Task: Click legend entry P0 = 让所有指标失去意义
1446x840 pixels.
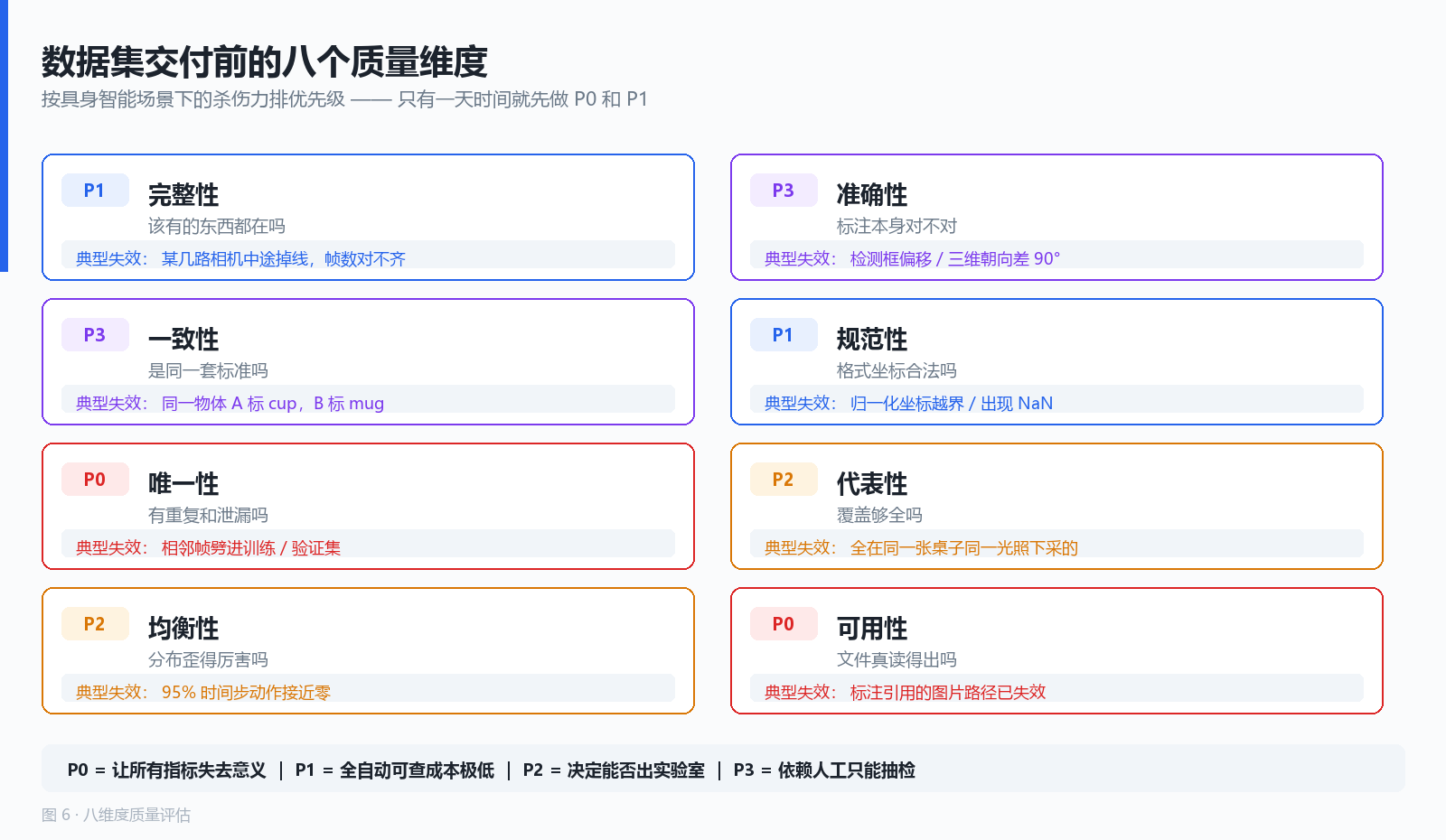Action: pyautogui.click(x=167, y=770)
